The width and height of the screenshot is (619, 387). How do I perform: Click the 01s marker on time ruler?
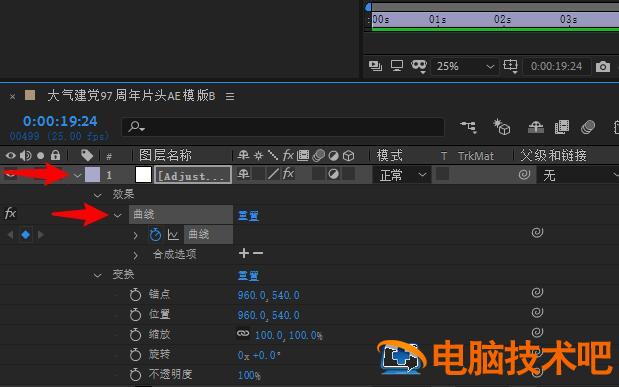437,19
